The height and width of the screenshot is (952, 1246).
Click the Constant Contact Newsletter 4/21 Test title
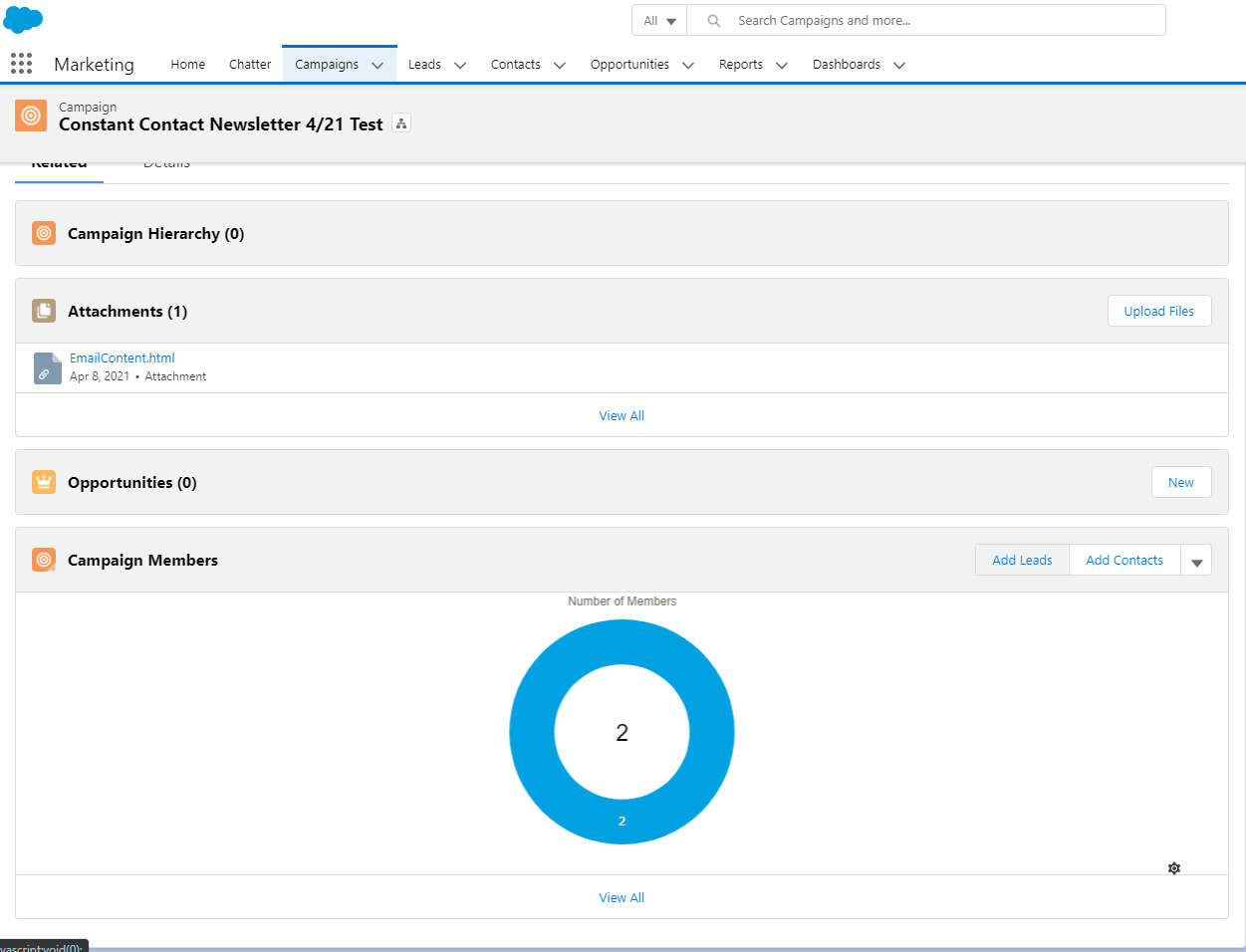pos(221,124)
